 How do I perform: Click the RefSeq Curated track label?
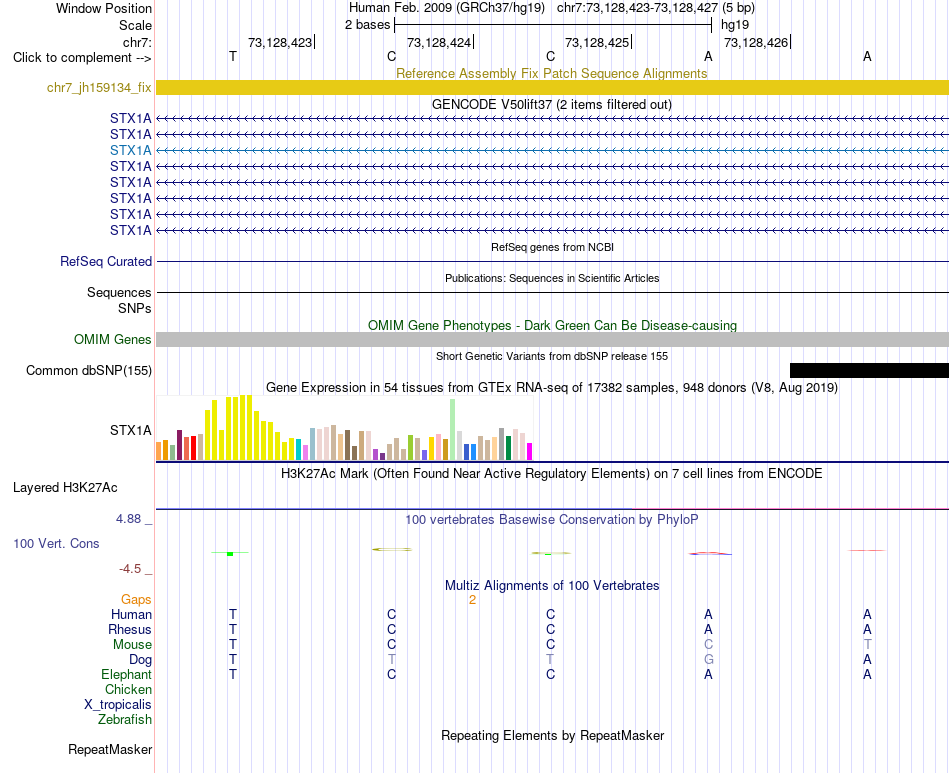click(105, 262)
